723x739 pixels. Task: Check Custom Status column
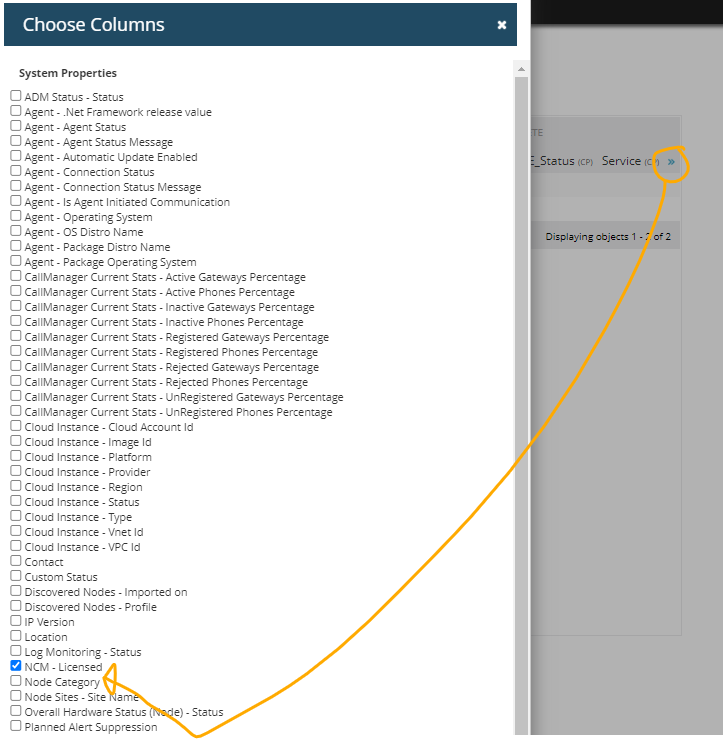click(x=16, y=576)
